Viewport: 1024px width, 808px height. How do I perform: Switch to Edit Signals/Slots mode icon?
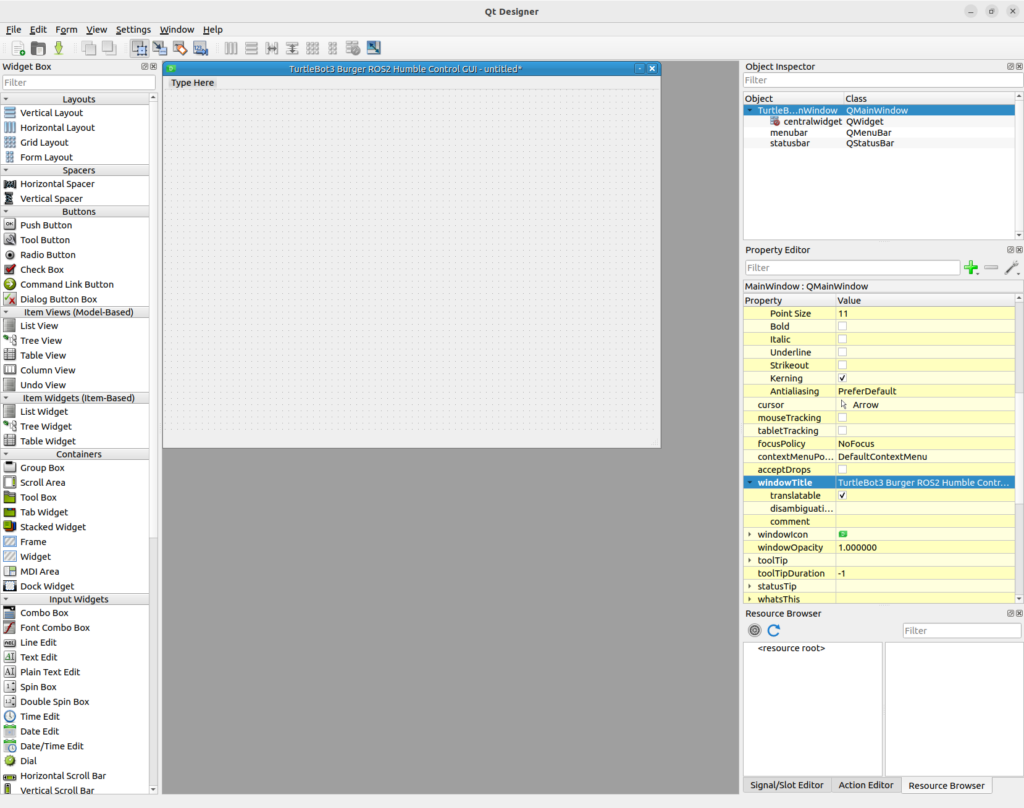(x=159, y=48)
